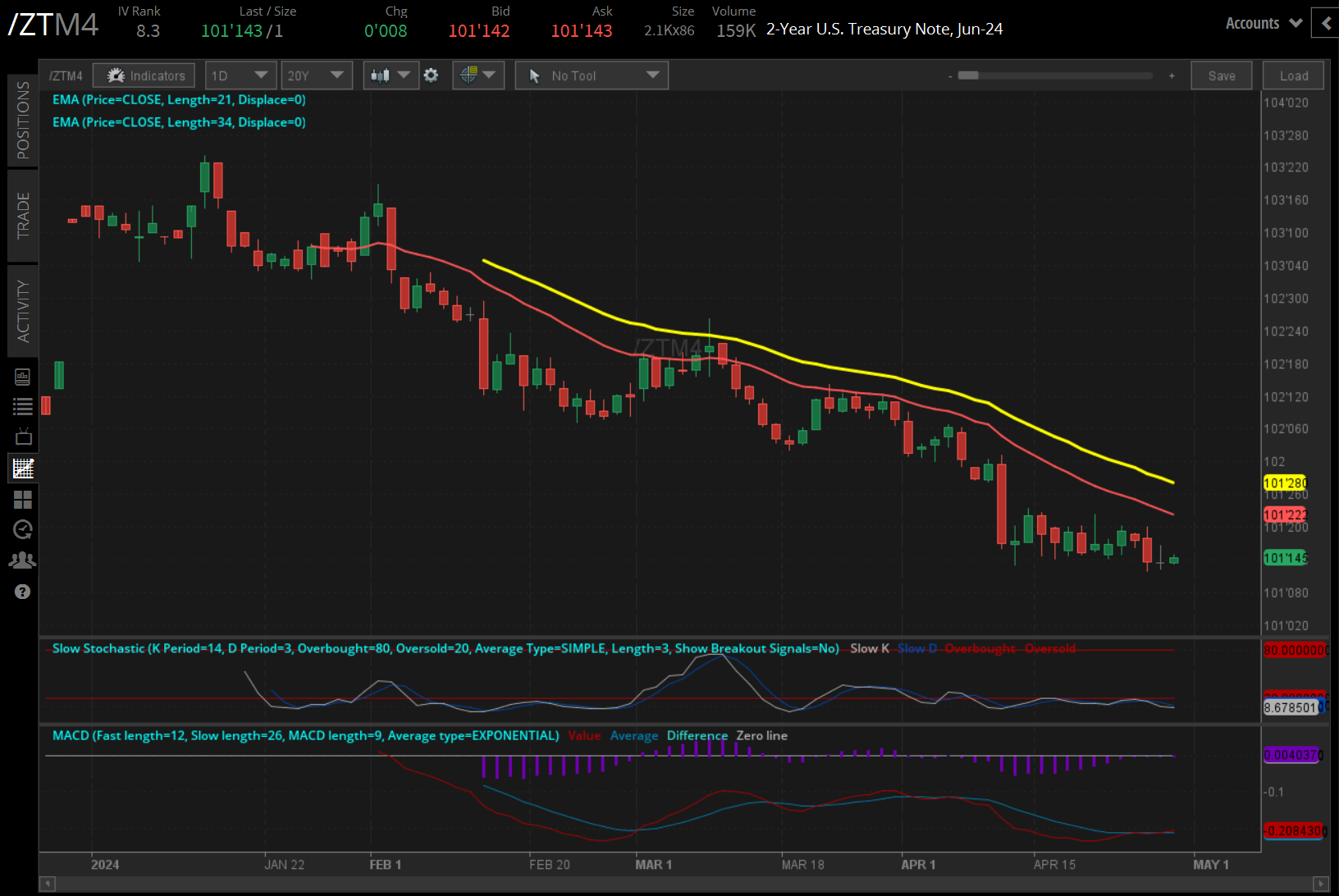Open the ACTIVITY side tab

tap(23, 311)
